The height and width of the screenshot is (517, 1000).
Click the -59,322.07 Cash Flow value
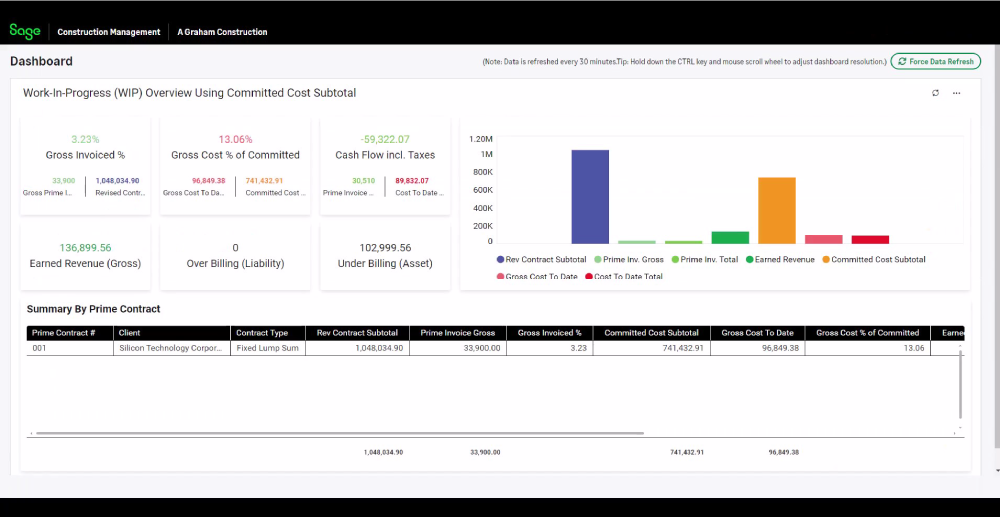[x=385, y=139]
